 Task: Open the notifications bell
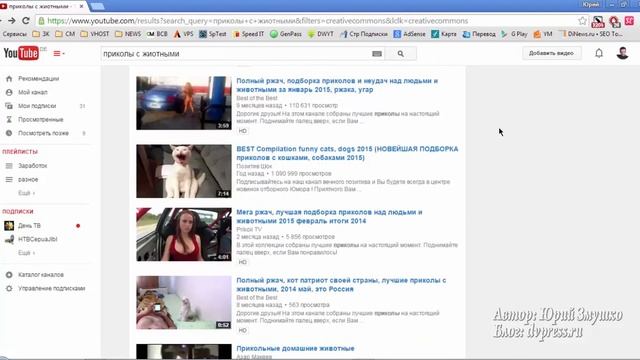point(599,53)
